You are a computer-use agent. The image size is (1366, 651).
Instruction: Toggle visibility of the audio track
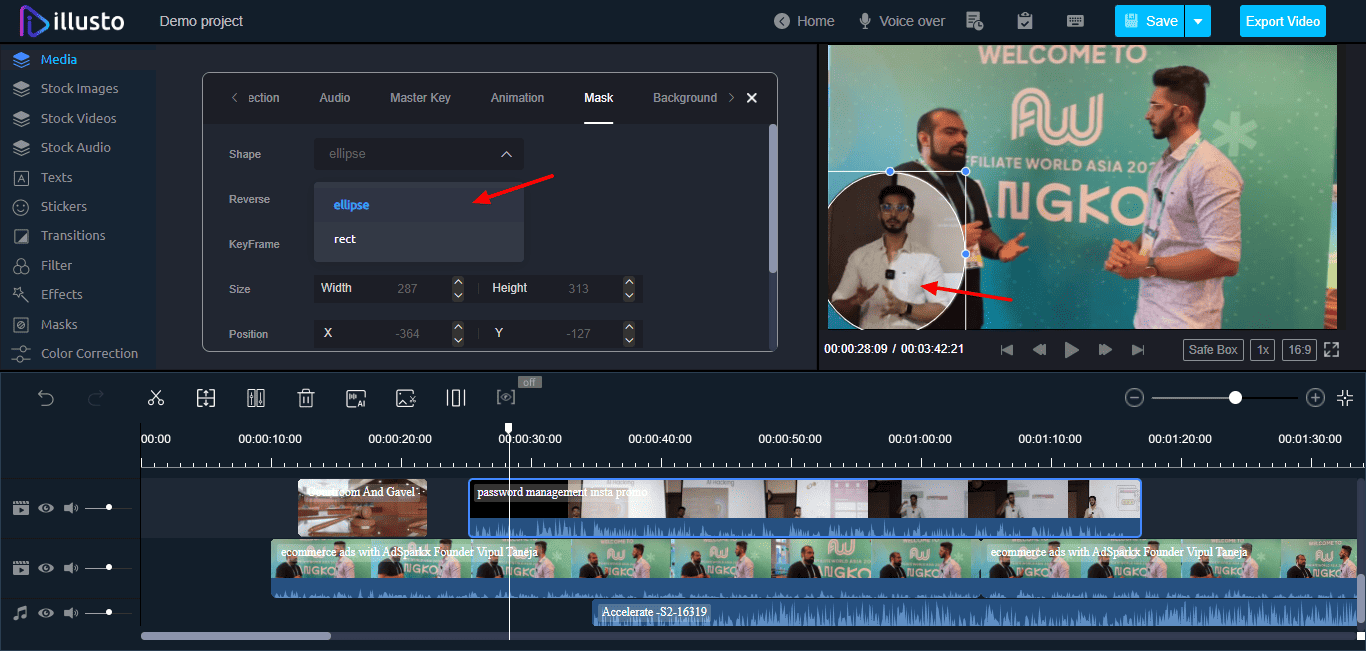(x=46, y=613)
